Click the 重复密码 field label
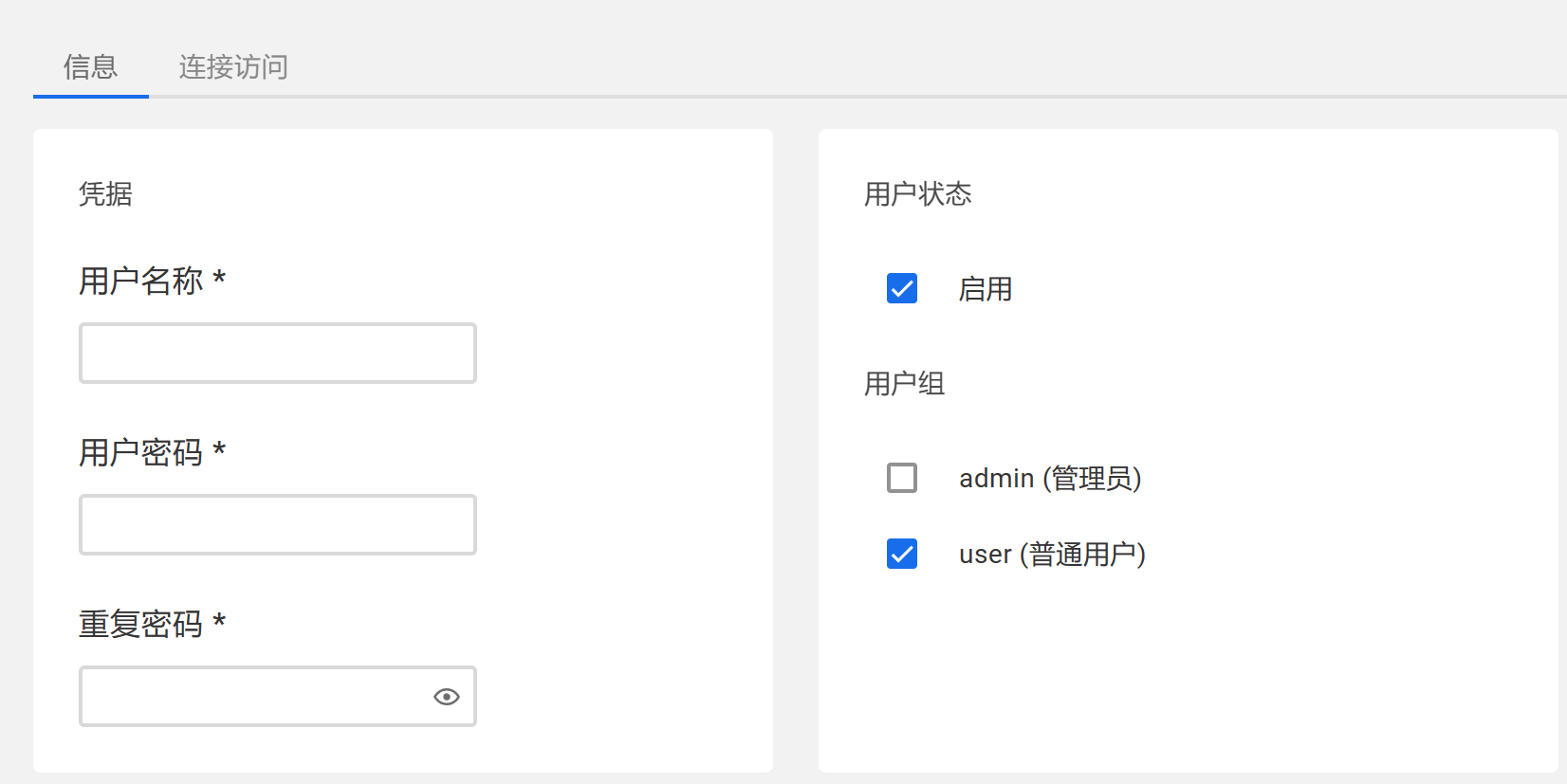This screenshot has height=784, width=1567. pos(141,624)
